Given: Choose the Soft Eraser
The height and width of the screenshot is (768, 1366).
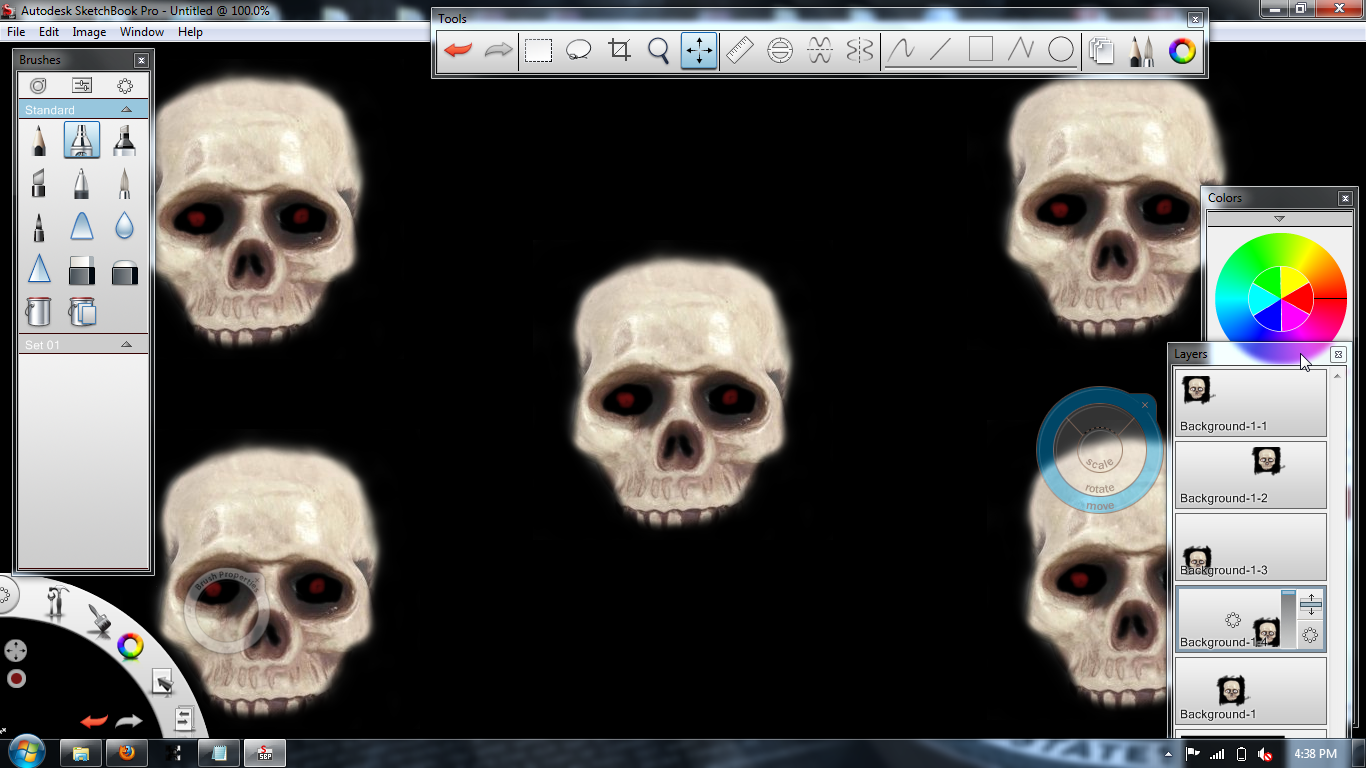Looking at the screenshot, I should pos(124,270).
